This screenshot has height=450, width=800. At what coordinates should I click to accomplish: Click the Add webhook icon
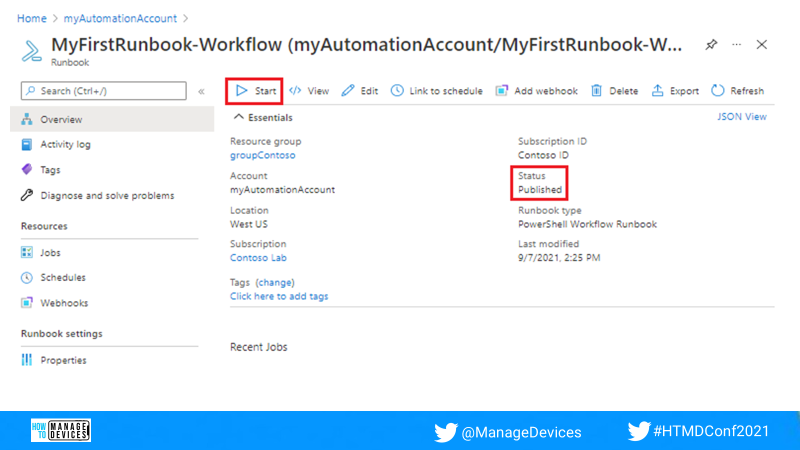(502, 91)
